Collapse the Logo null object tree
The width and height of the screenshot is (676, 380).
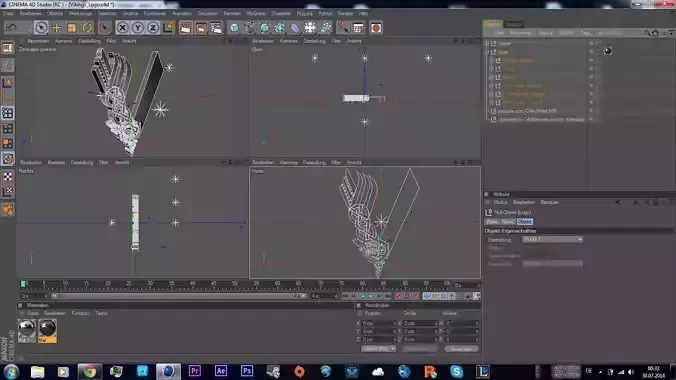(x=487, y=52)
